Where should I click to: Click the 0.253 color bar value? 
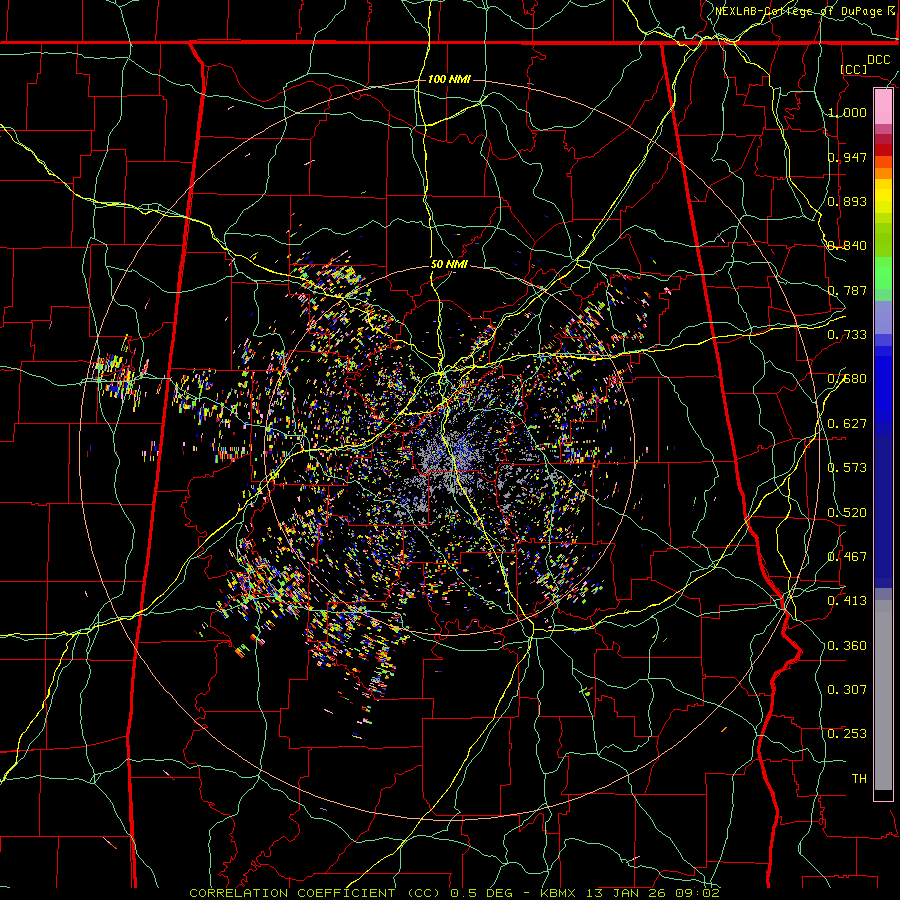[847, 734]
